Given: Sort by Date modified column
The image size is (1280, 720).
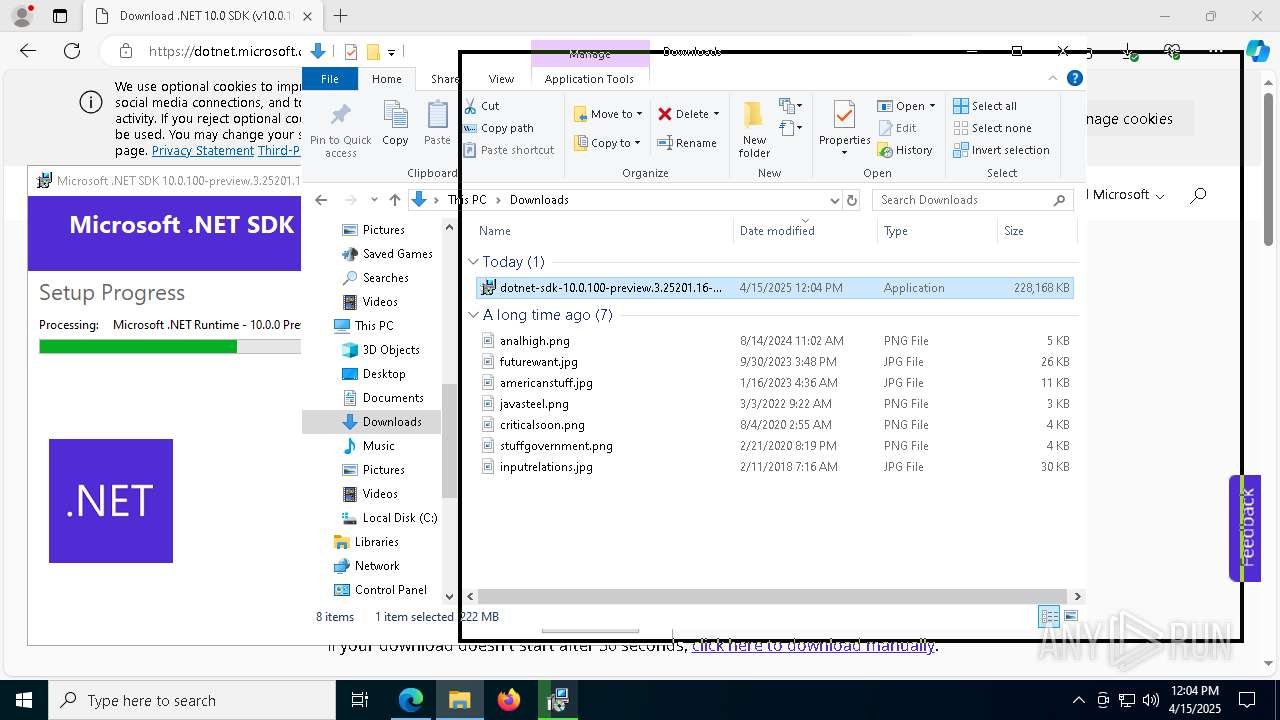Looking at the screenshot, I should [x=806, y=231].
